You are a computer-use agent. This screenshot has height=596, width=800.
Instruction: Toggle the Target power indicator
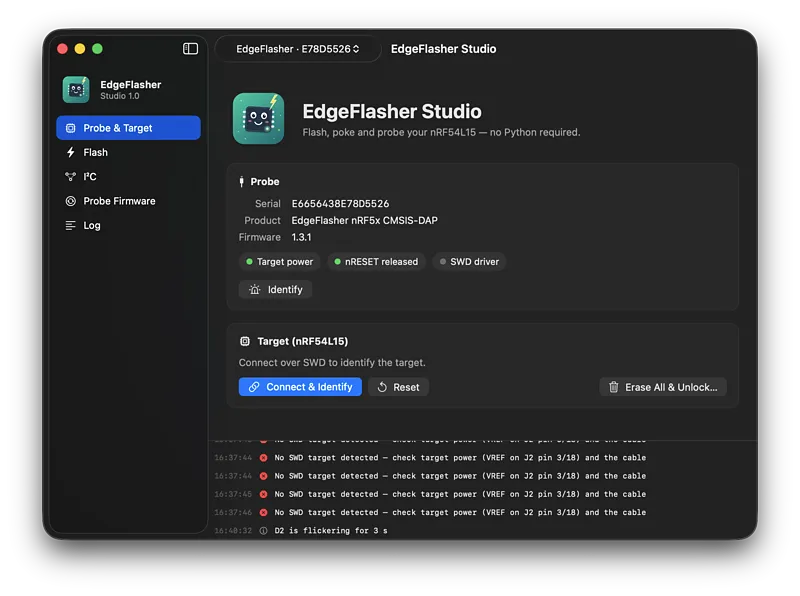(x=280, y=262)
